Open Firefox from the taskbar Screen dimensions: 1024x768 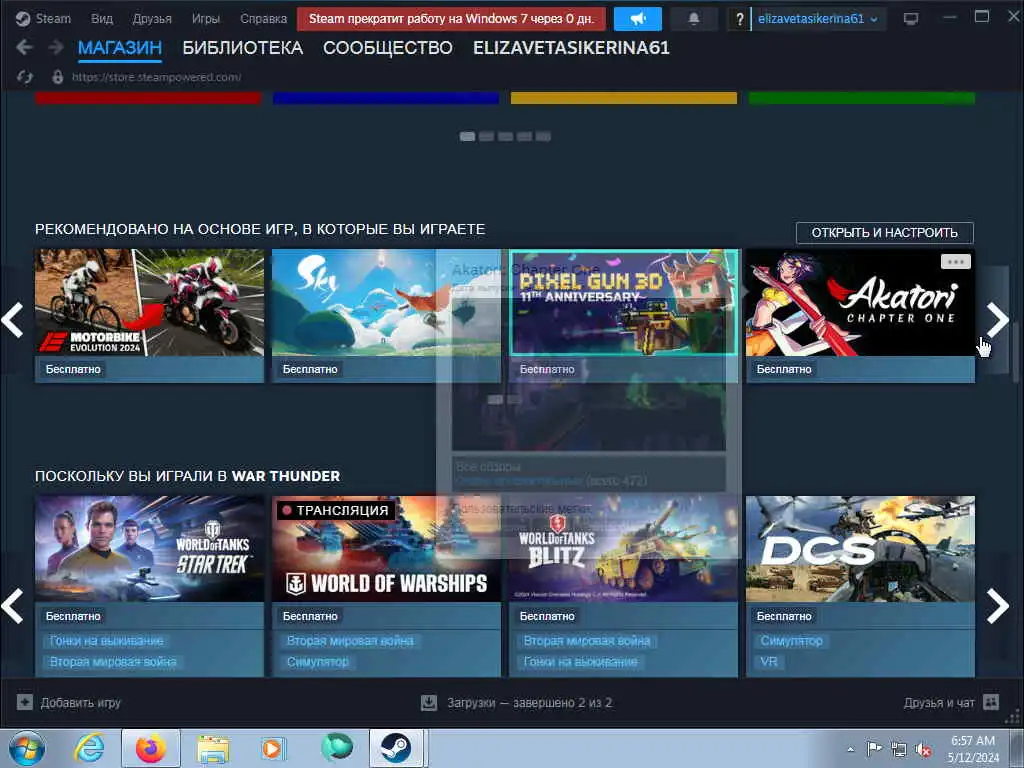point(151,748)
